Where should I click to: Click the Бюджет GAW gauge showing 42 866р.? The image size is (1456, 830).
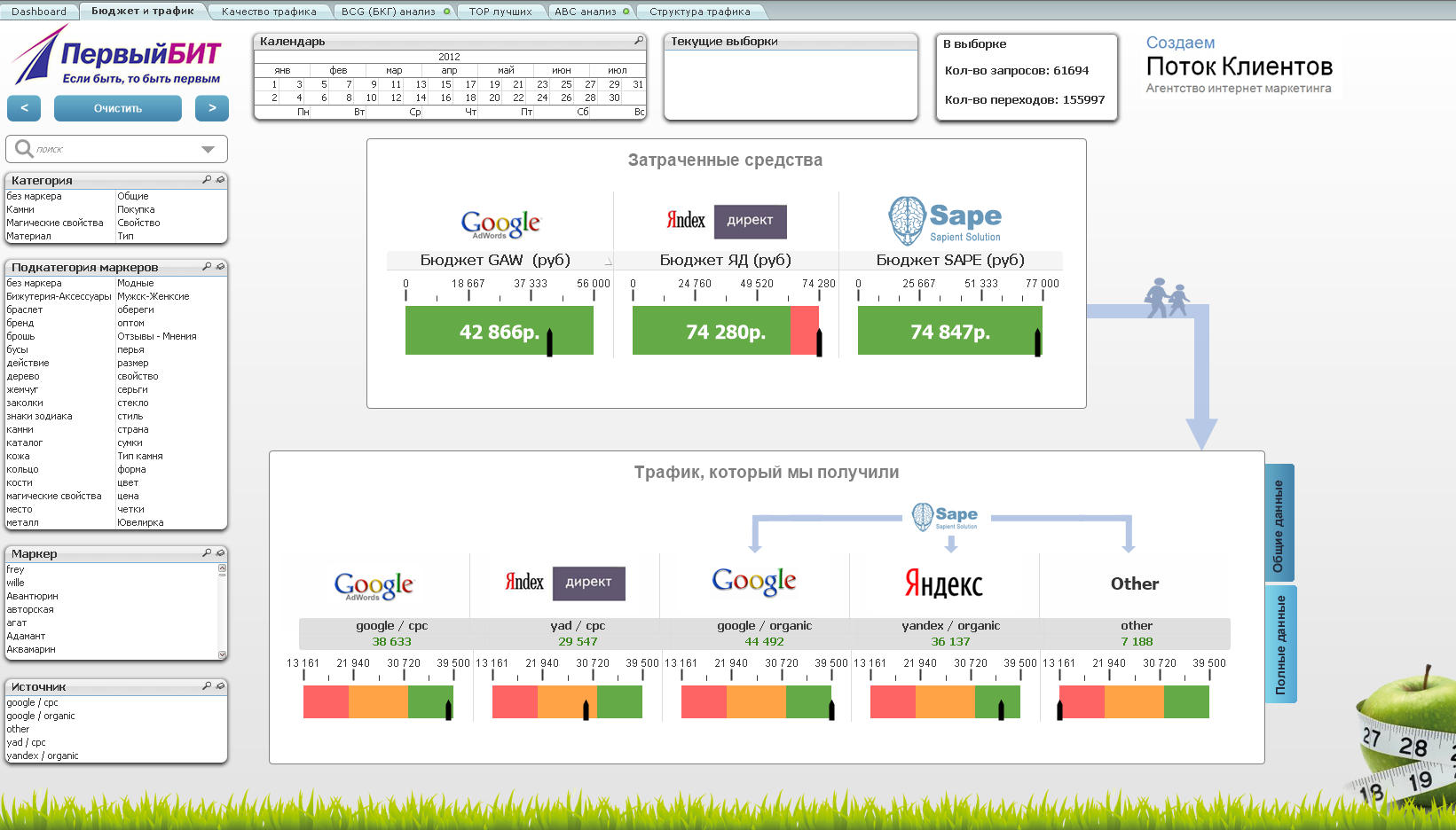click(500, 331)
